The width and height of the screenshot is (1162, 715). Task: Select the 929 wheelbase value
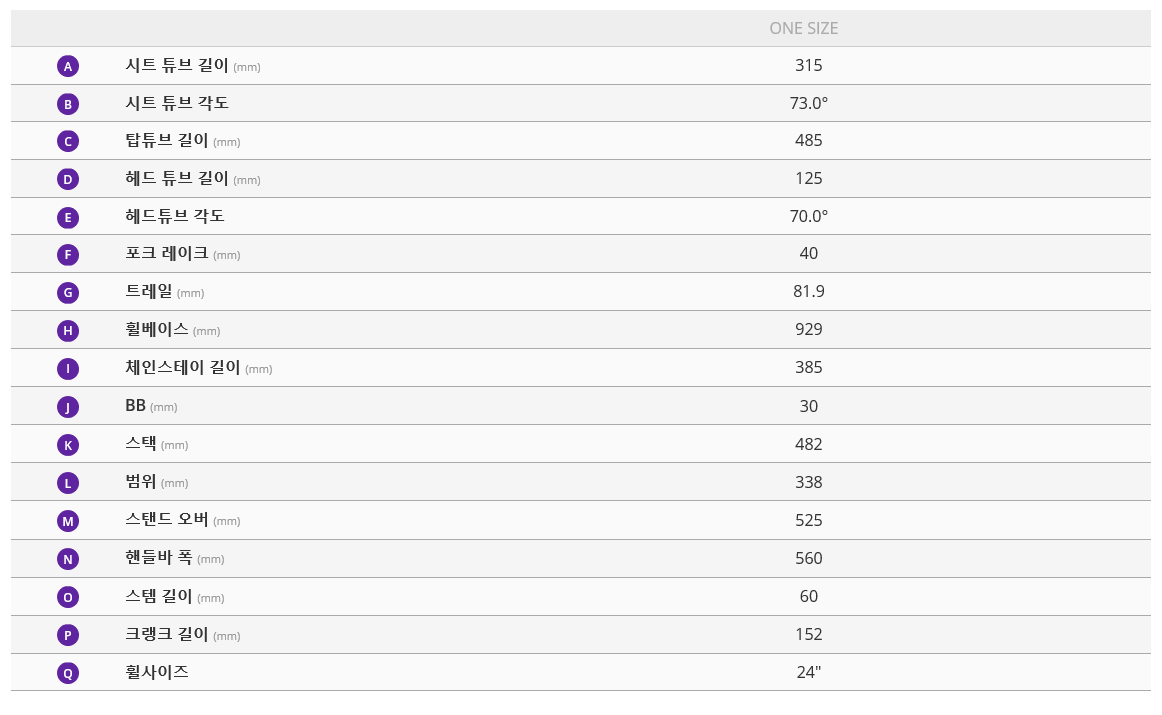[x=808, y=329]
